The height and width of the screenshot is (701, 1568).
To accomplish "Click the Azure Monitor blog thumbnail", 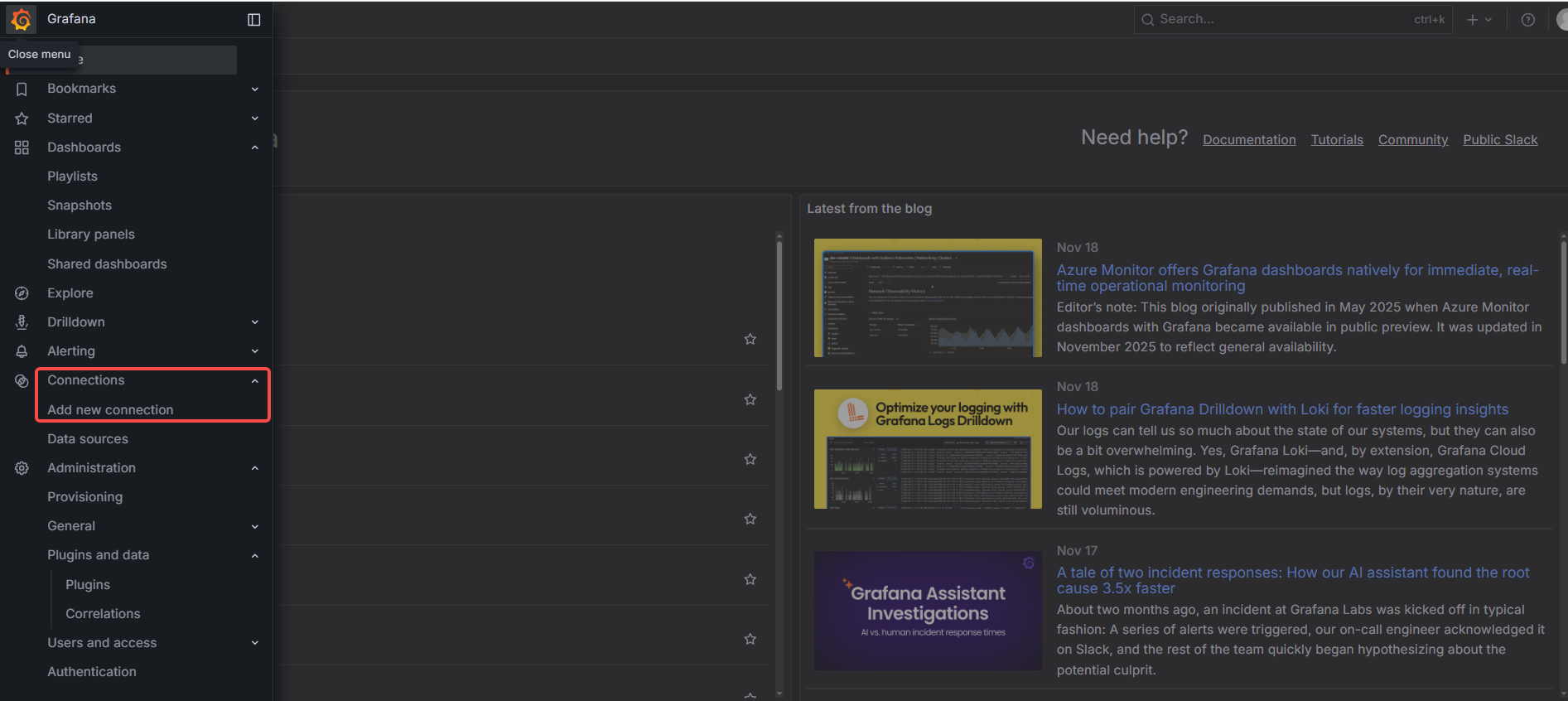I will click(928, 298).
